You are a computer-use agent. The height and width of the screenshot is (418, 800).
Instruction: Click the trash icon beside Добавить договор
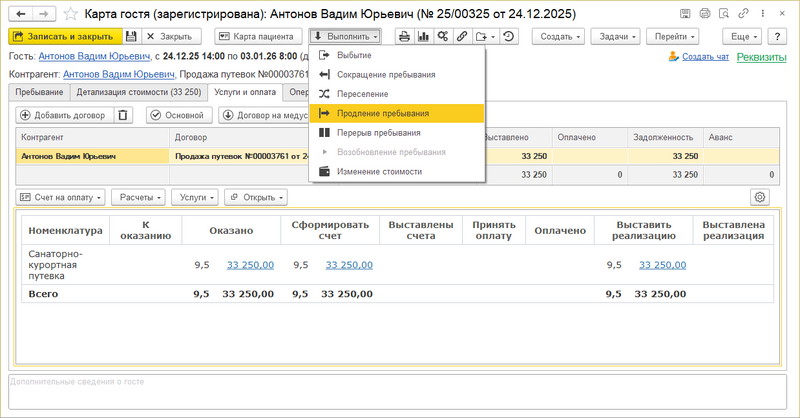pyautogui.click(x=123, y=115)
